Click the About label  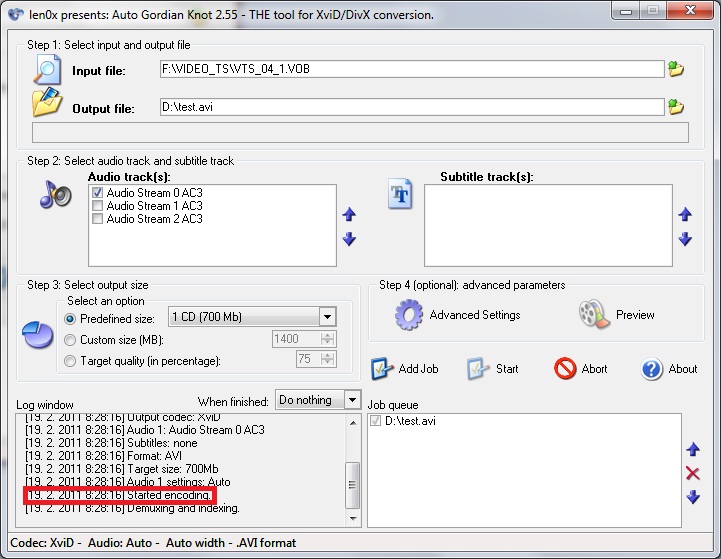click(x=683, y=369)
